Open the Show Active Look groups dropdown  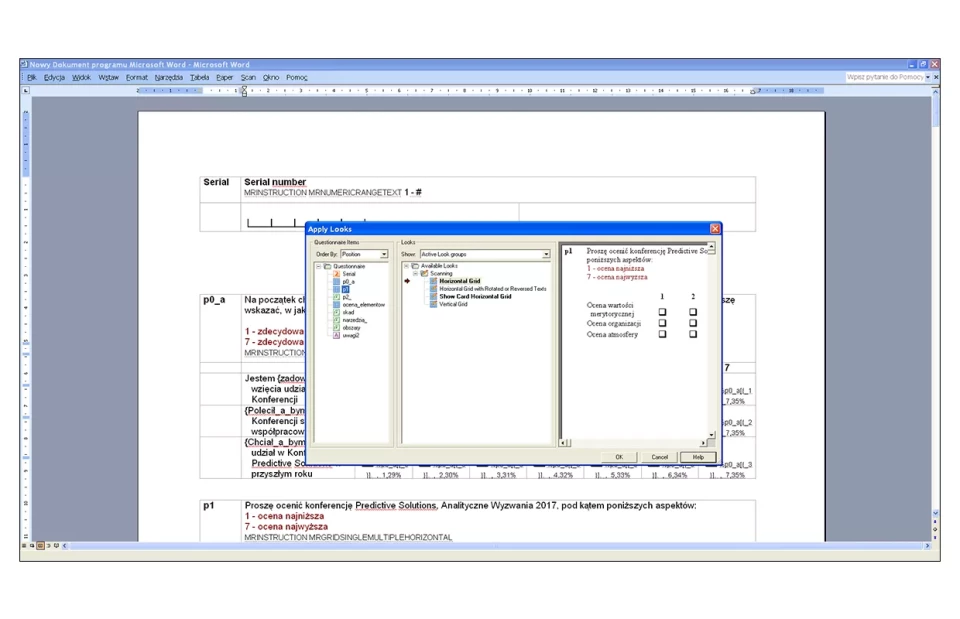pos(546,255)
